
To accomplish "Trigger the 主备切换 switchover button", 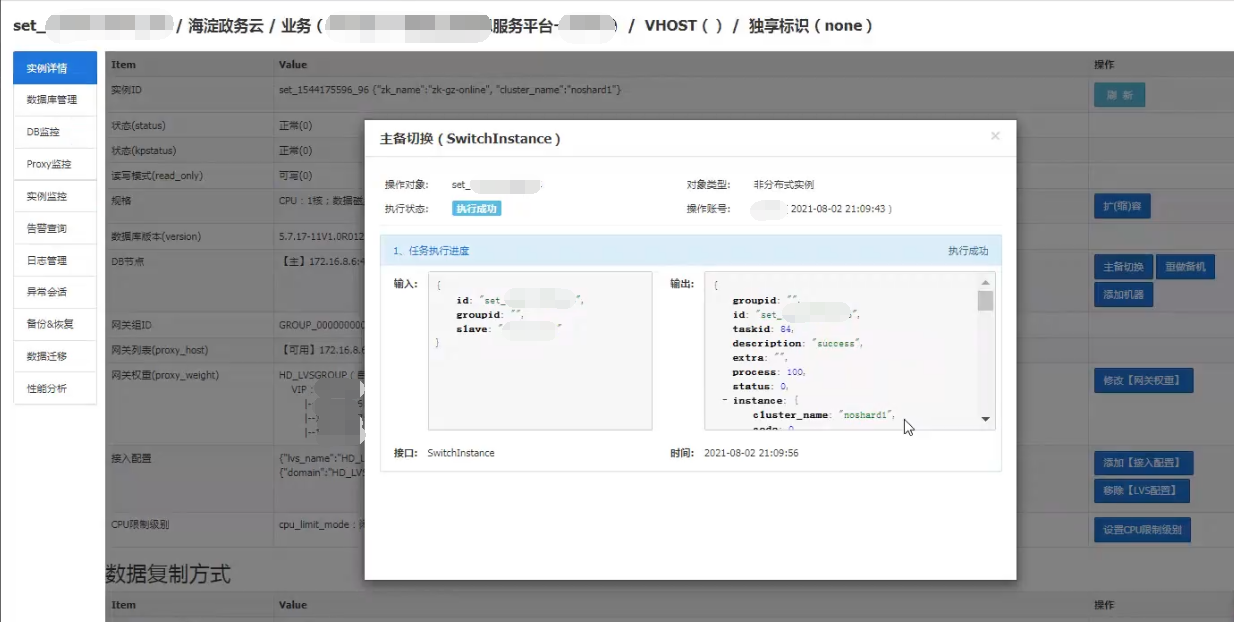I will pos(1124,266).
